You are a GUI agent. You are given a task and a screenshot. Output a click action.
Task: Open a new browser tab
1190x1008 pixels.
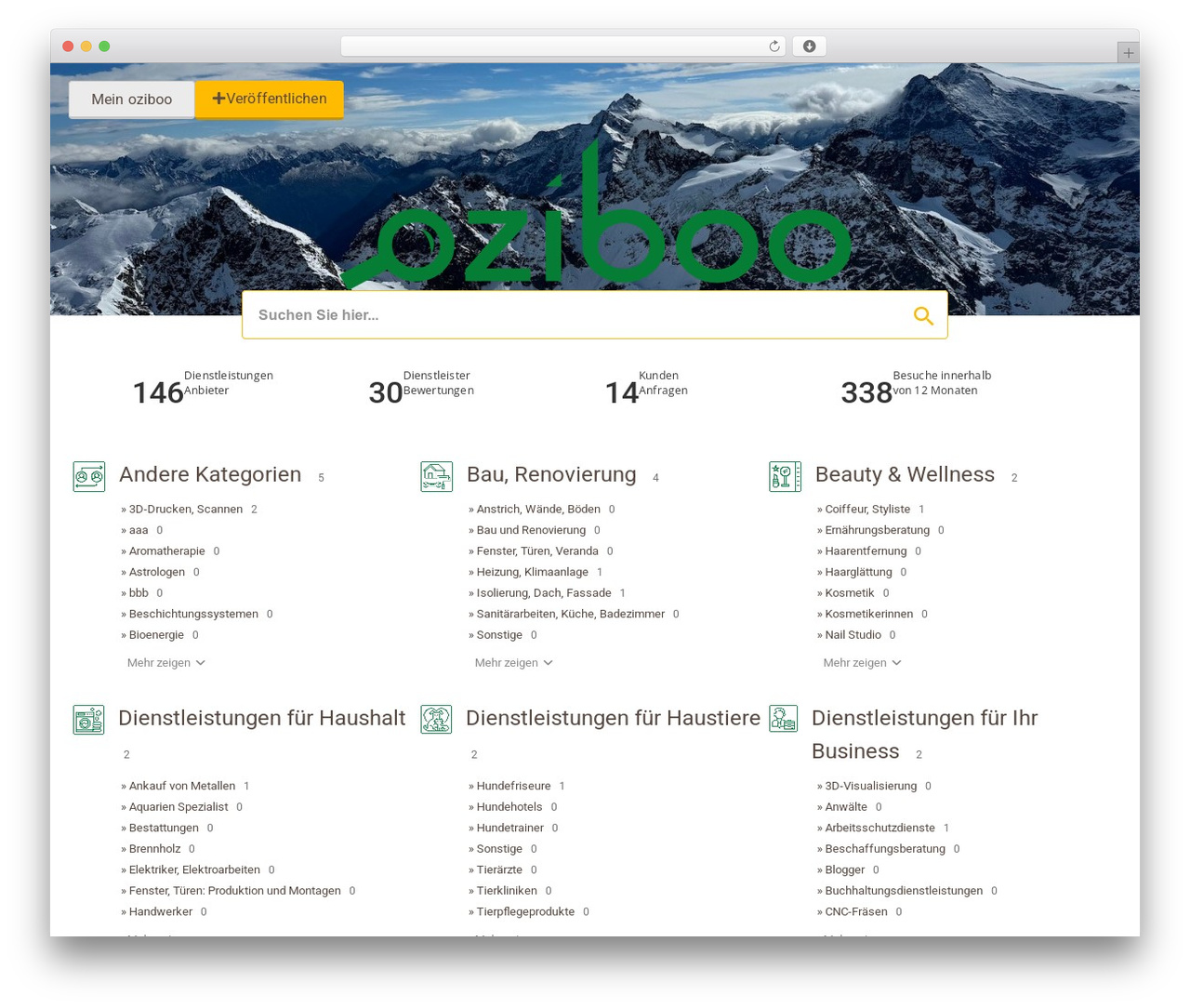(1129, 53)
